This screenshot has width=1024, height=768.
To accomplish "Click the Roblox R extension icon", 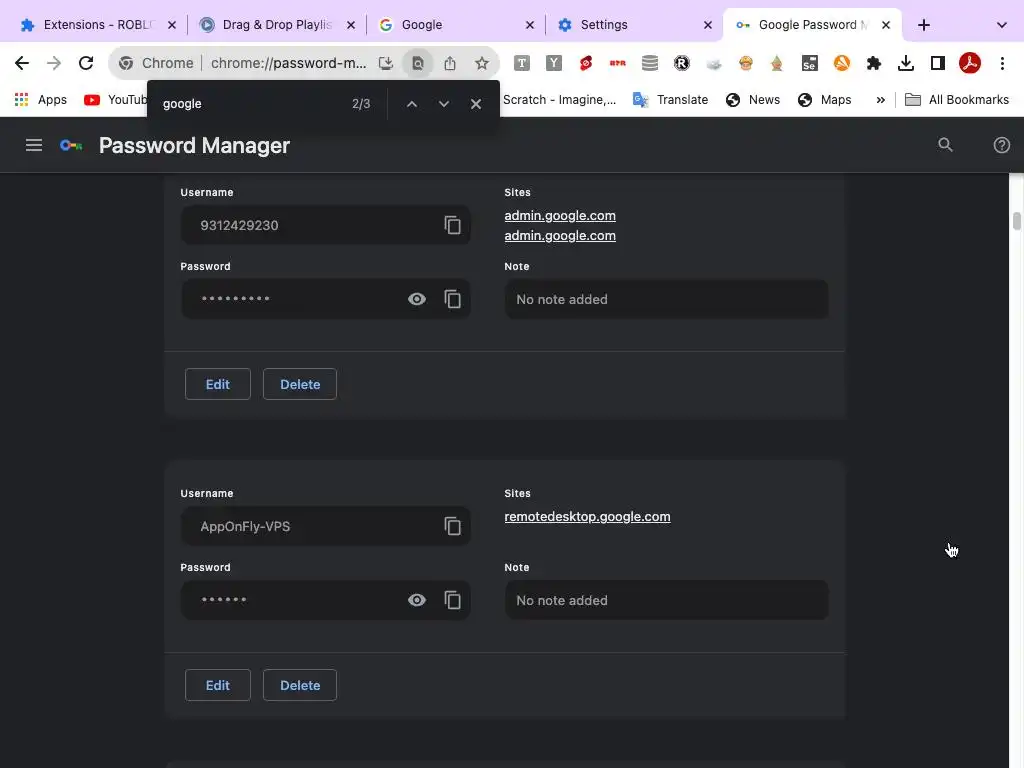I will tap(681, 63).
